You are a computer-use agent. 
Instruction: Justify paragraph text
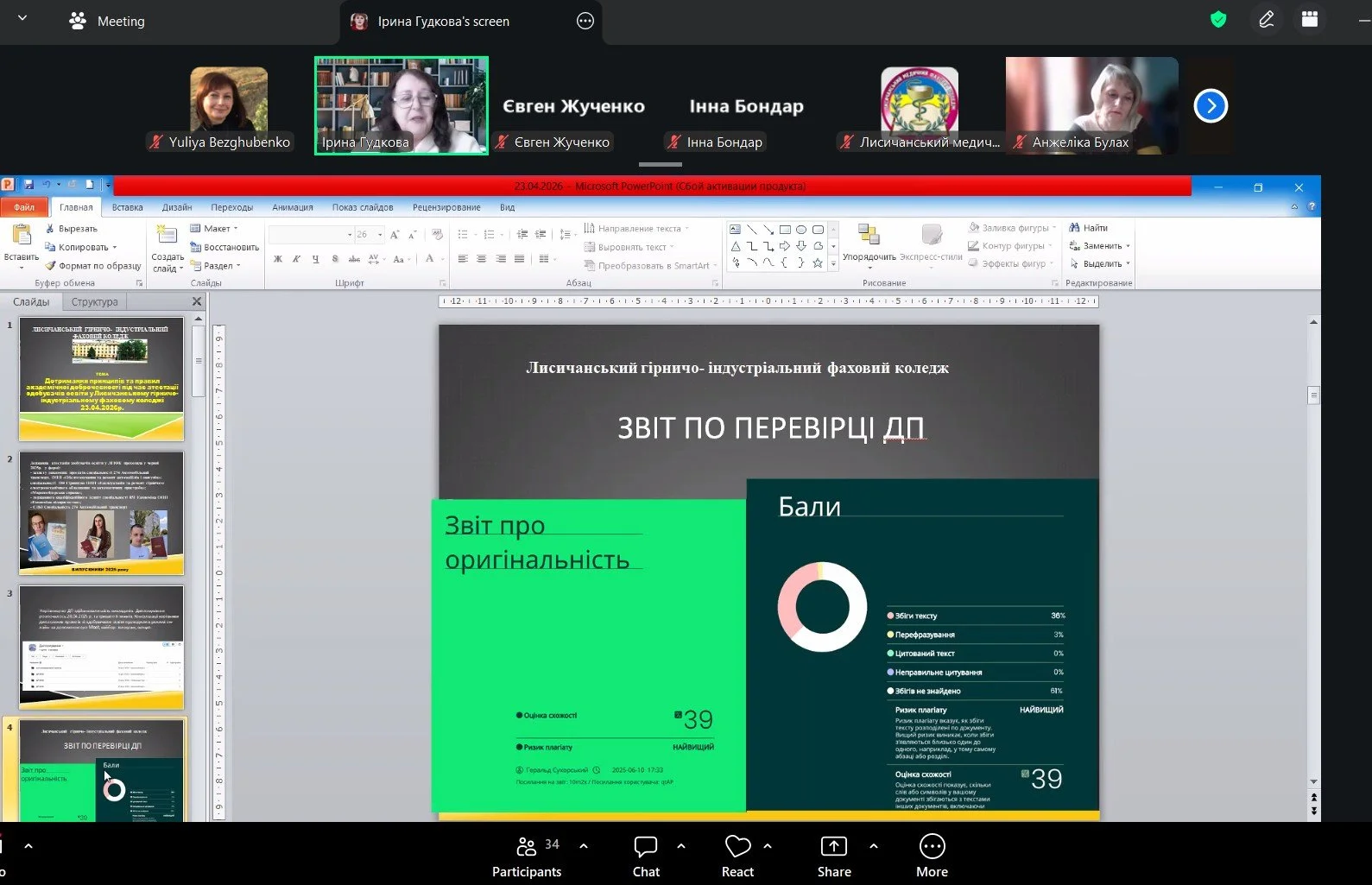point(519,258)
